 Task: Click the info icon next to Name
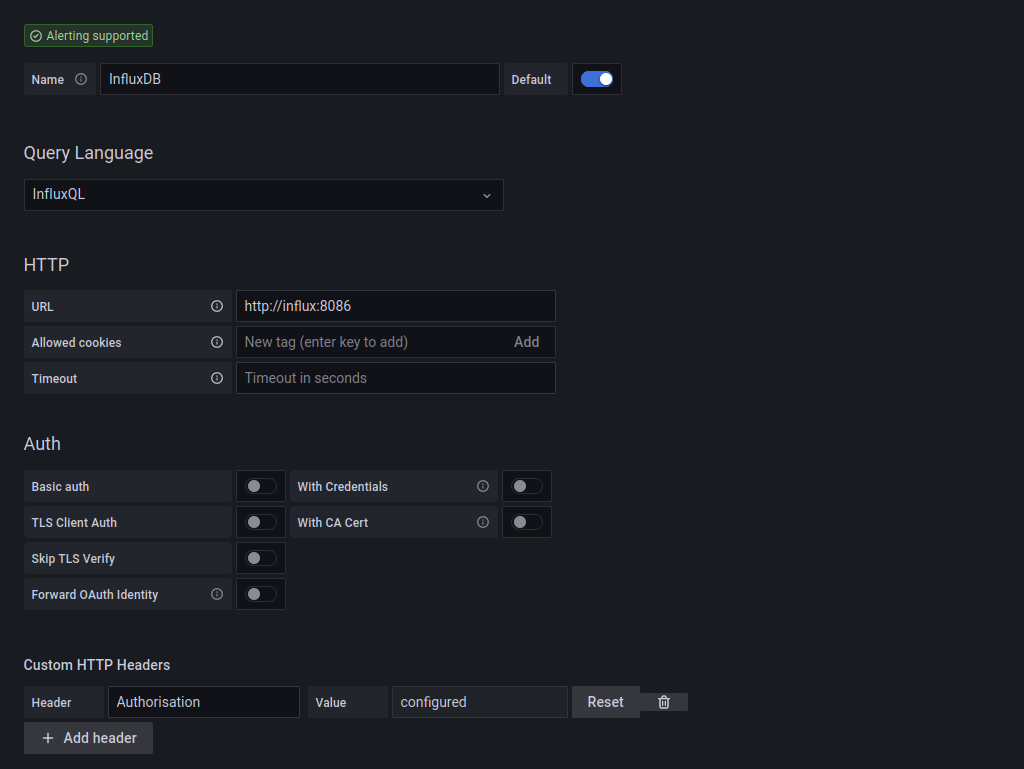(81, 79)
